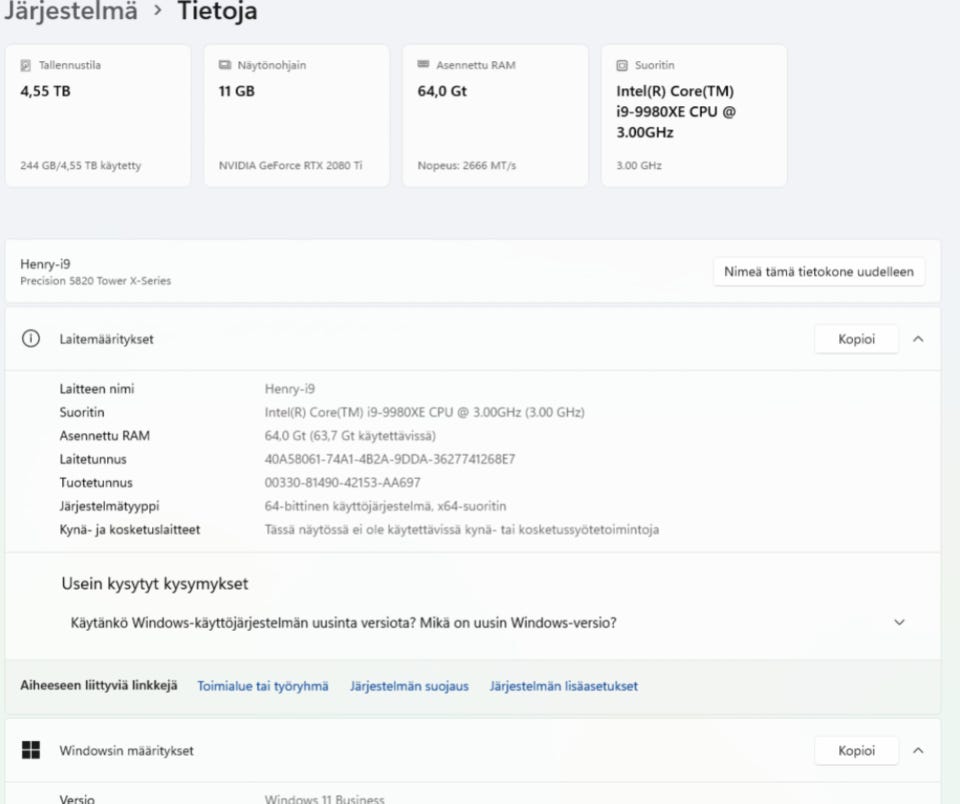The image size is (960, 804).
Task: Click the NVIDIA GeForce RTX 2080 Ti text
Action: pyautogui.click(x=290, y=165)
